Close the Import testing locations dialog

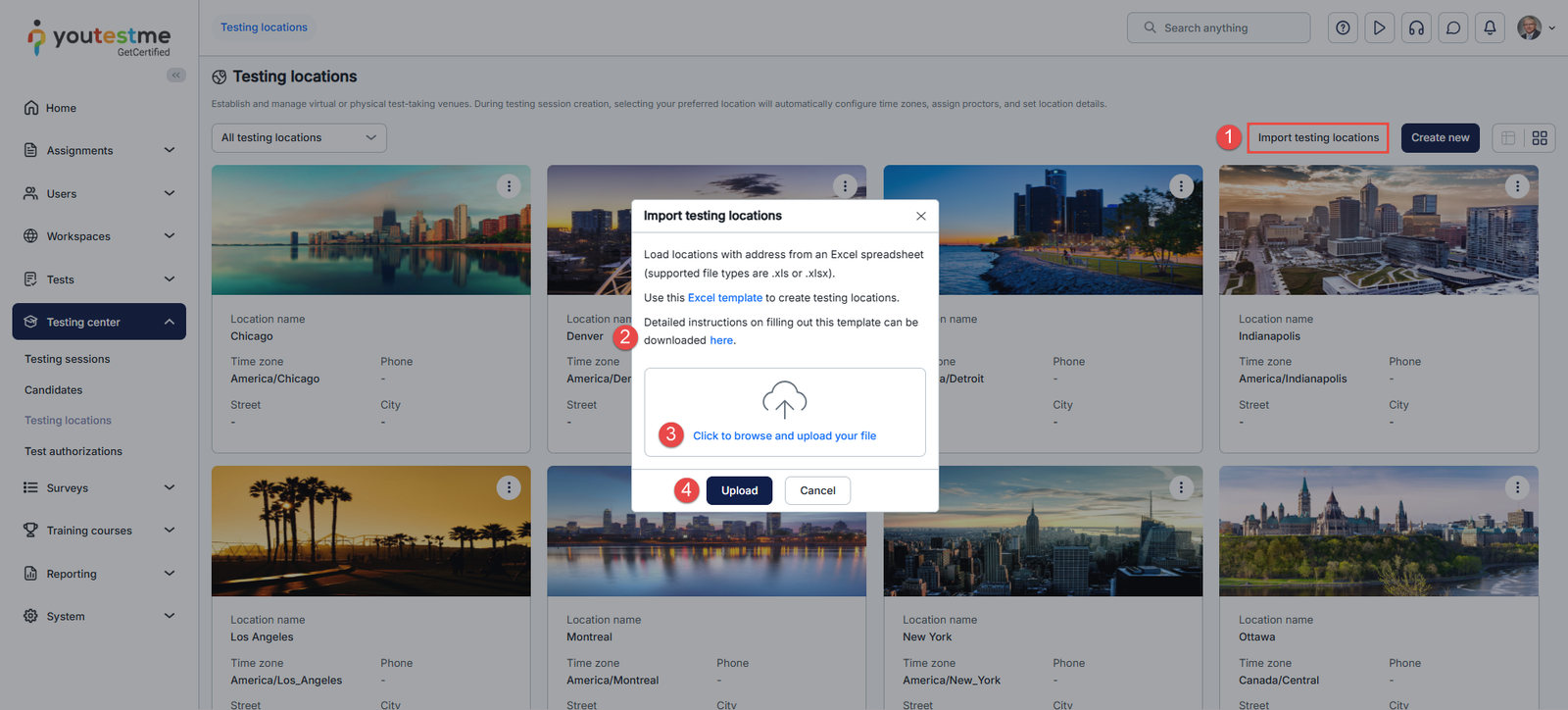pos(920,217)
